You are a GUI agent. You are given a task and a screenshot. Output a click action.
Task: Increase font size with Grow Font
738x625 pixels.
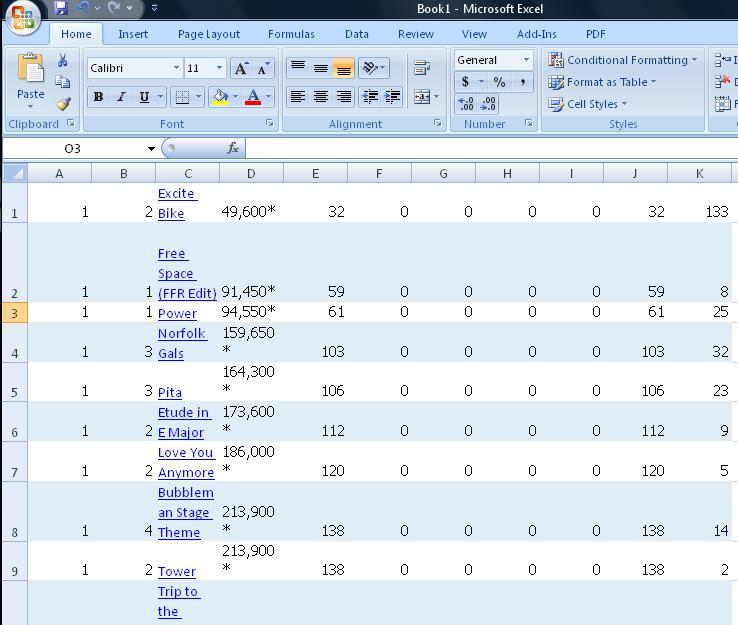click(241, 68)
